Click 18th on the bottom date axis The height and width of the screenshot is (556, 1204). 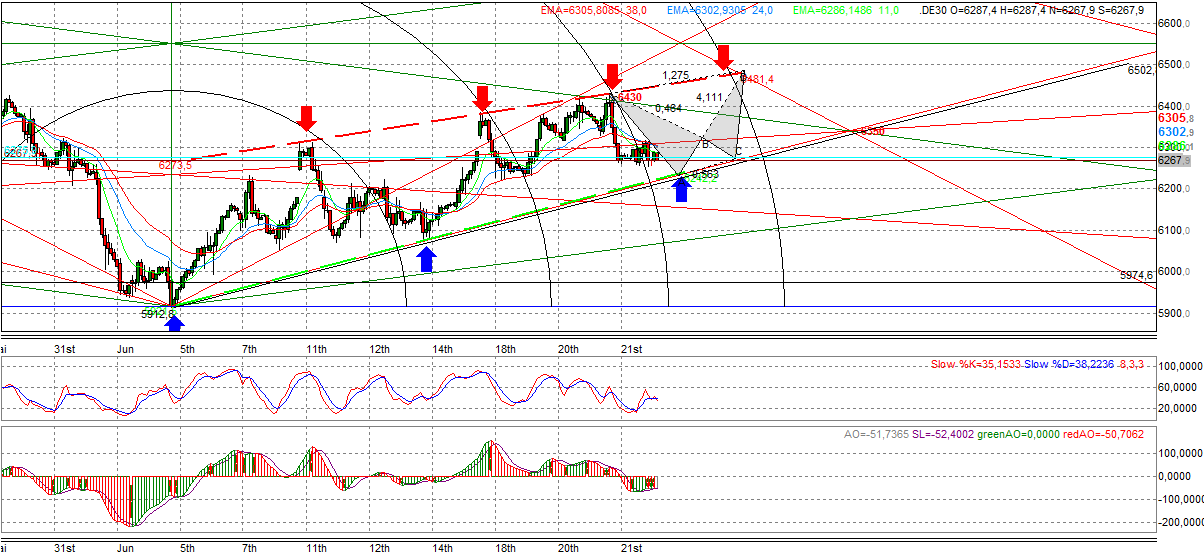point(506,547)
